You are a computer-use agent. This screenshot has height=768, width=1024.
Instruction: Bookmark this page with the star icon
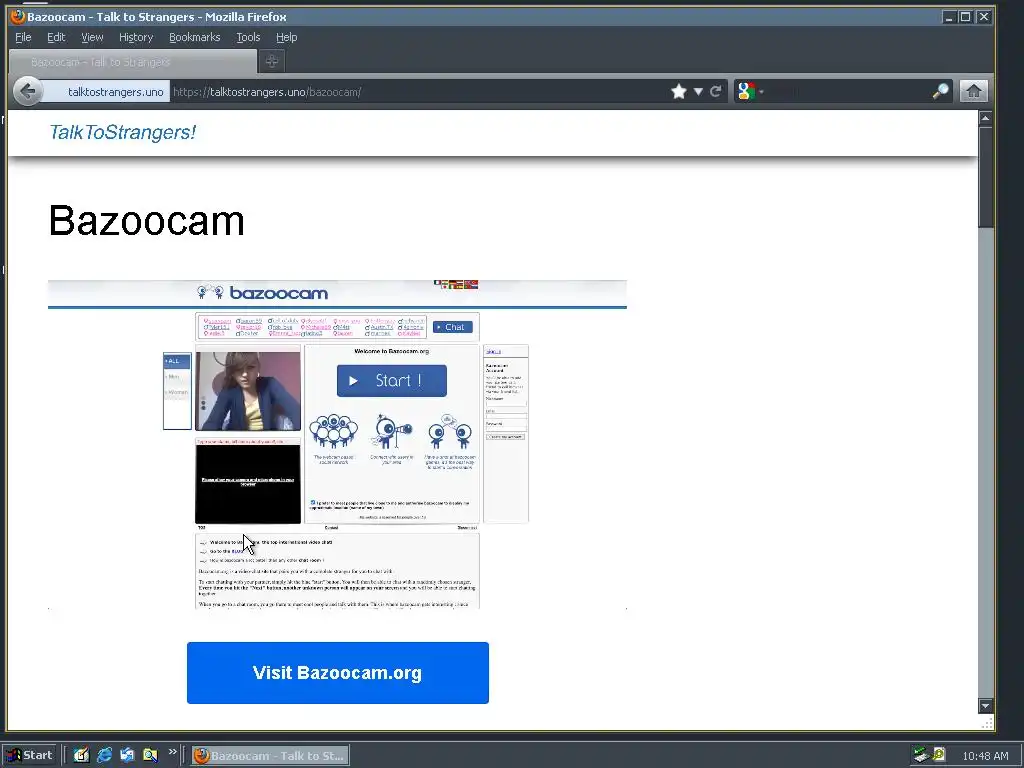[679, 91]
